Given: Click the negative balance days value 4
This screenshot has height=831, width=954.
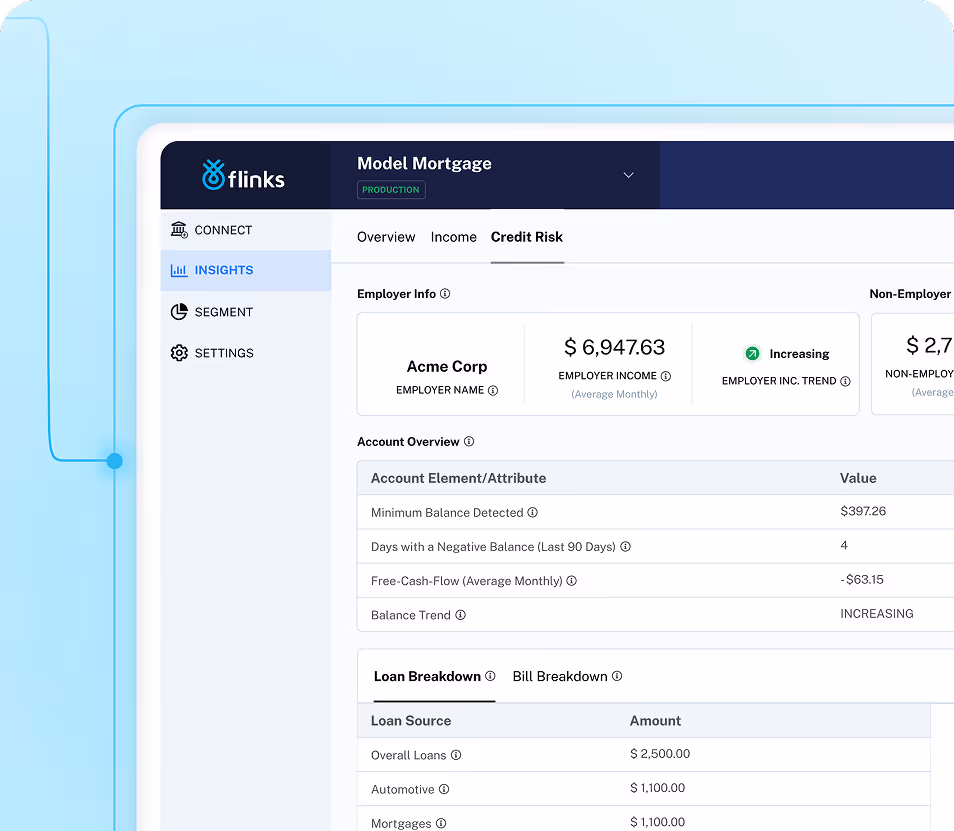Looking at the screenshot, I should [x=844, y=545].
